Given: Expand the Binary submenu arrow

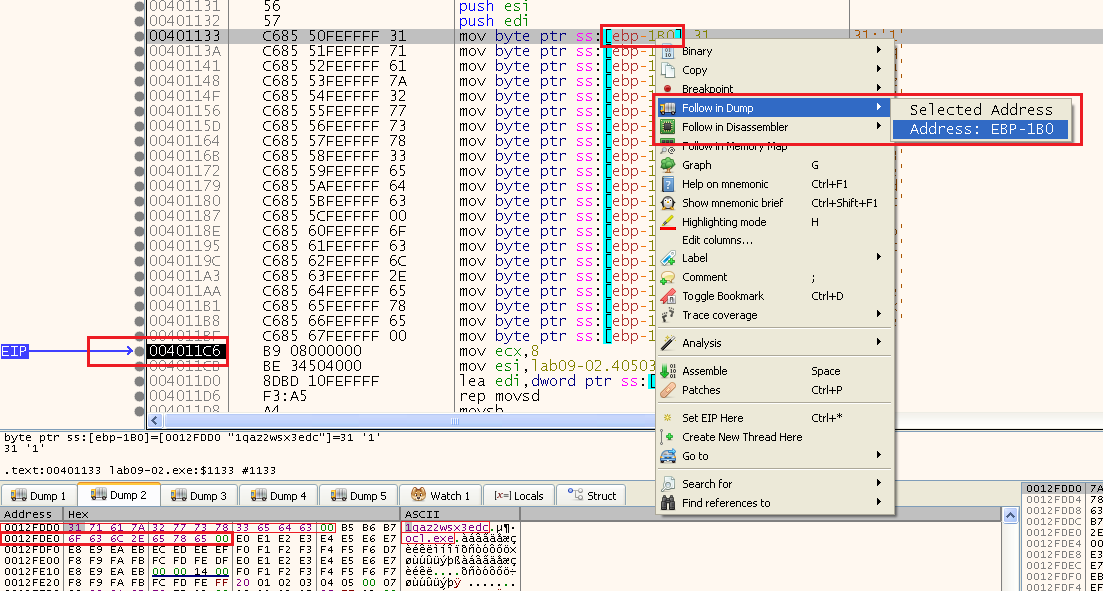Looking at the screenshot, I should click(x=879, y=51).
